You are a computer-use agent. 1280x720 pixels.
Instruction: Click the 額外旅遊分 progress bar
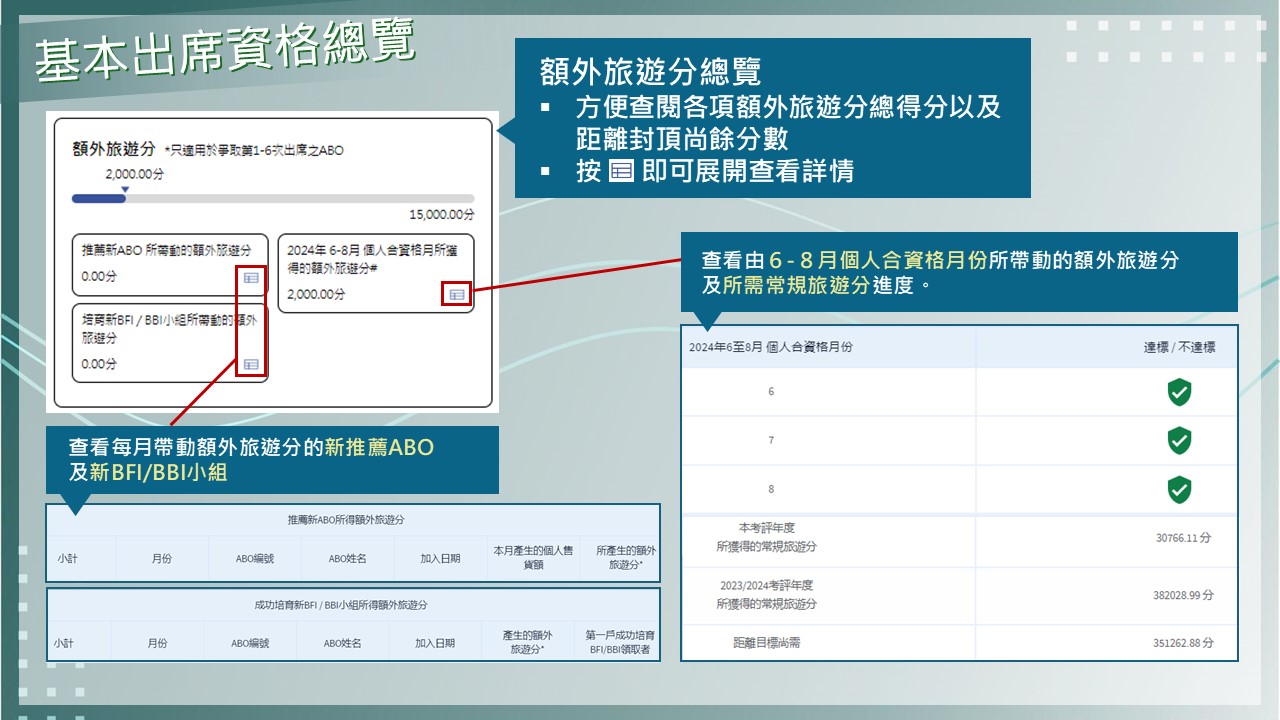pyautogui.click(x=273, y=199)
